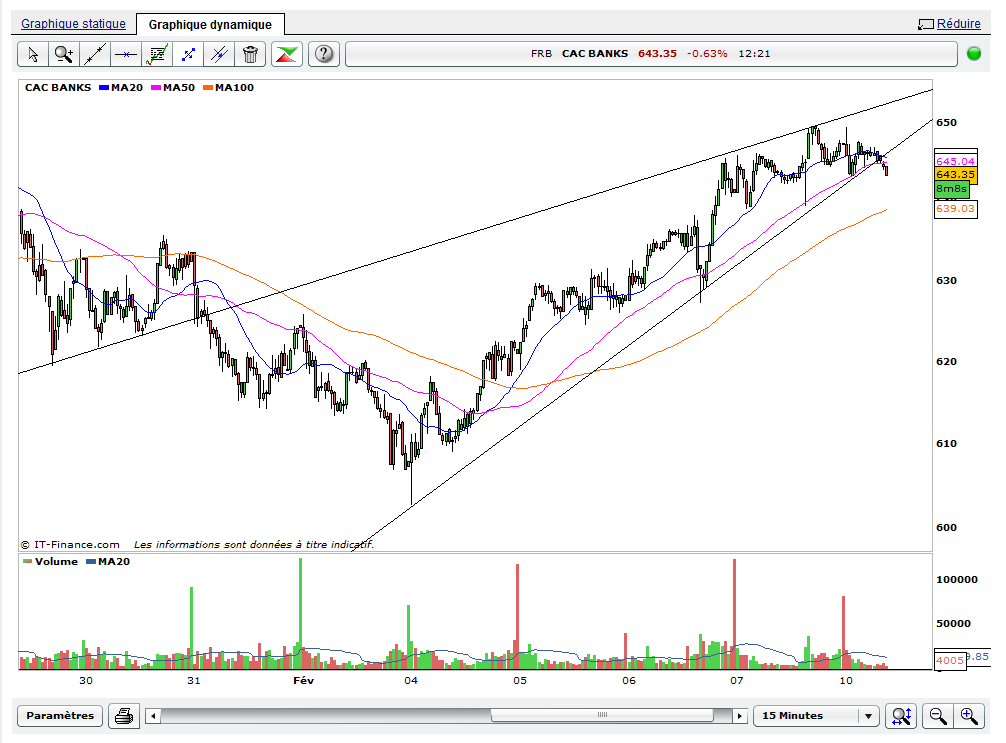Click the zoom reset magnifier with arrows
The image size is (1006, 743).
coord(901,716)
